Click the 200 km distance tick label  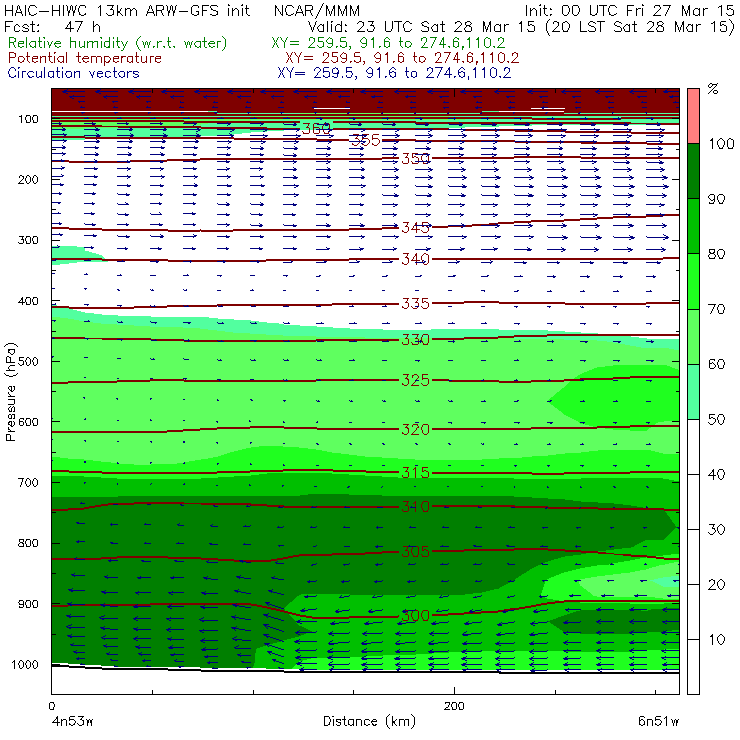point(454,706)
